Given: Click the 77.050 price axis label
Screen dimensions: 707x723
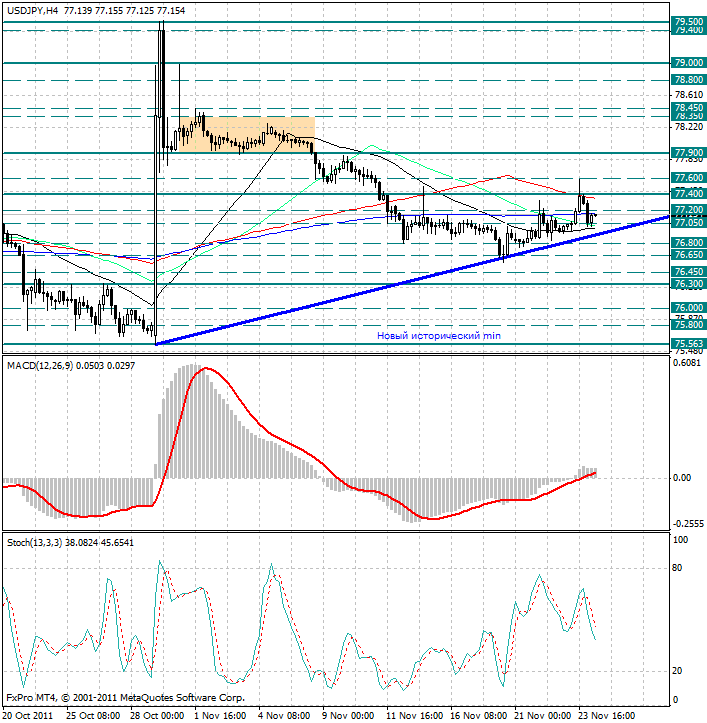Looking at the screenshot, I should (687, 223).
